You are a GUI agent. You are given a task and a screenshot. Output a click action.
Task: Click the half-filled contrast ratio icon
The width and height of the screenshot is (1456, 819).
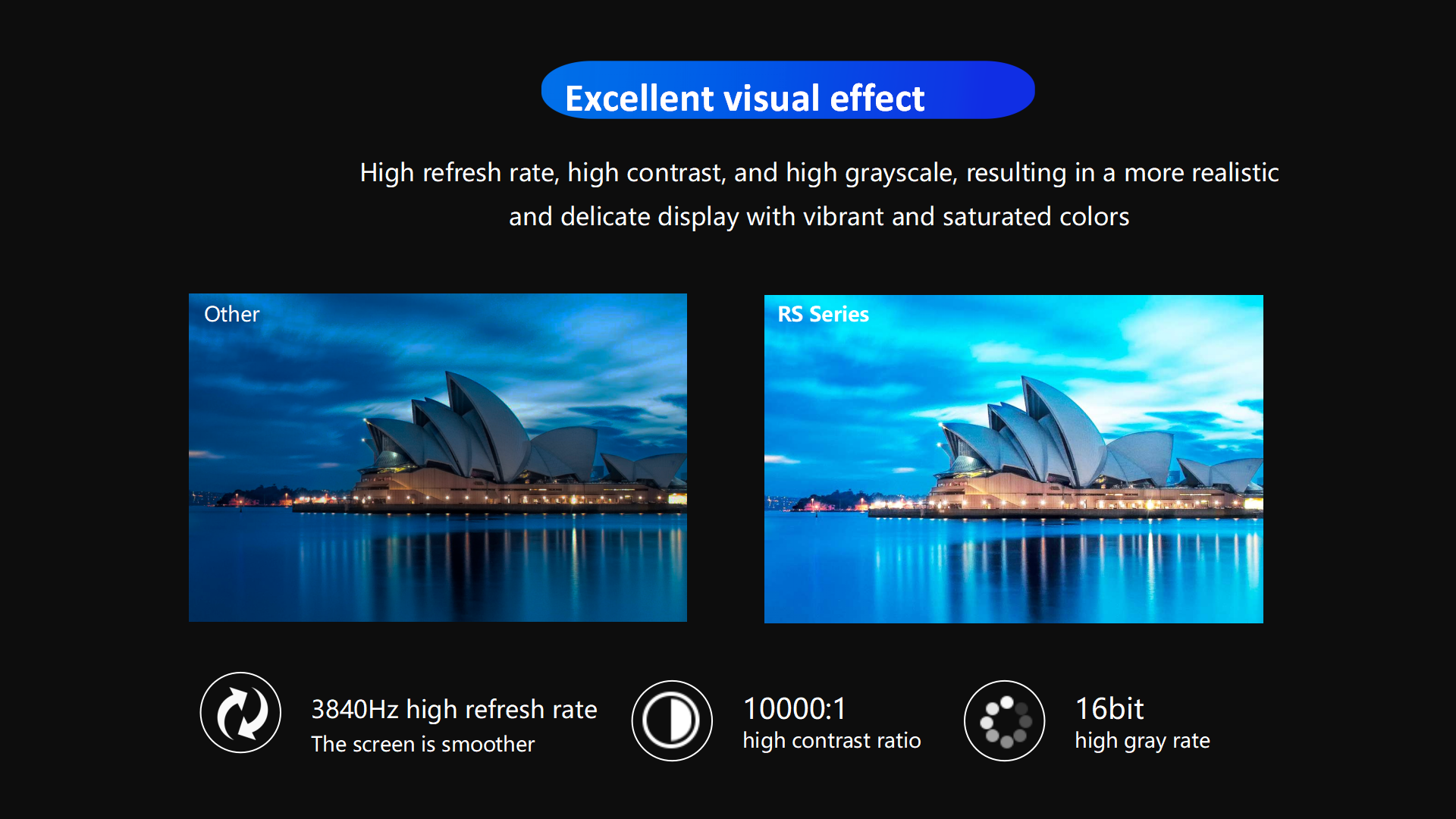(671, 720)
